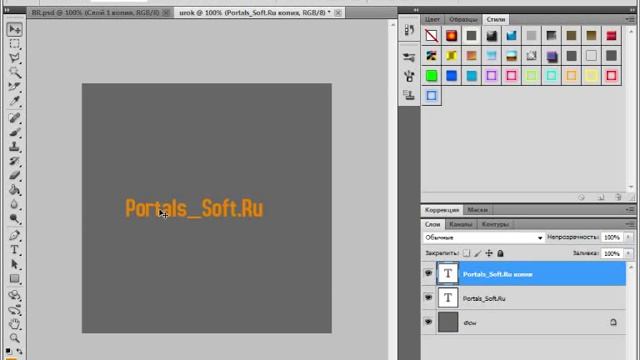Hide the Portals_Soft.Ru копия layer
The width and height of the screenshot is (640, 360).
[429, 273]
